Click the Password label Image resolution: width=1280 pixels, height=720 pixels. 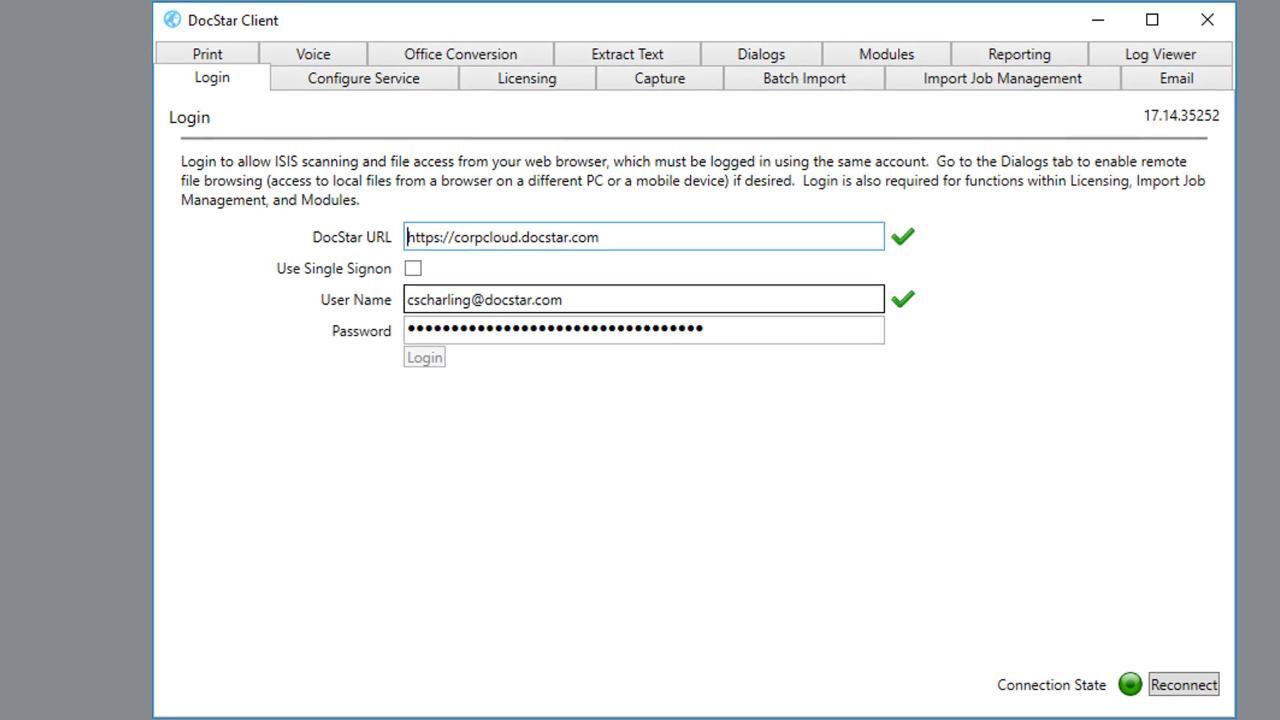(361, 331)
